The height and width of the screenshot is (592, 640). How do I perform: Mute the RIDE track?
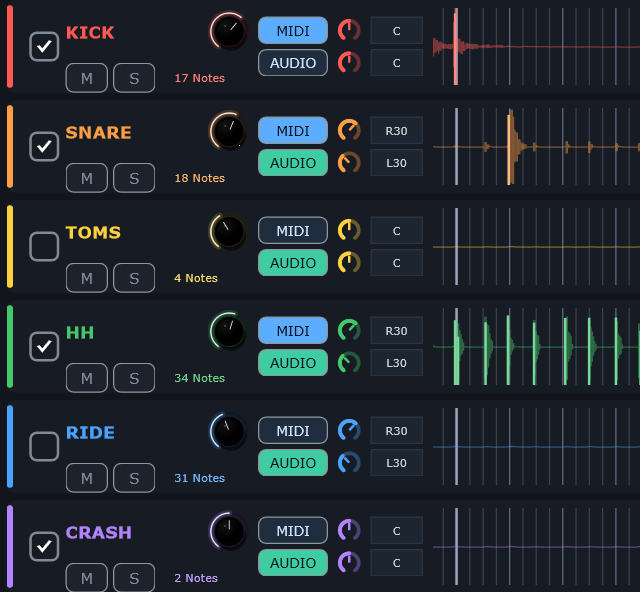click(87, 478)
